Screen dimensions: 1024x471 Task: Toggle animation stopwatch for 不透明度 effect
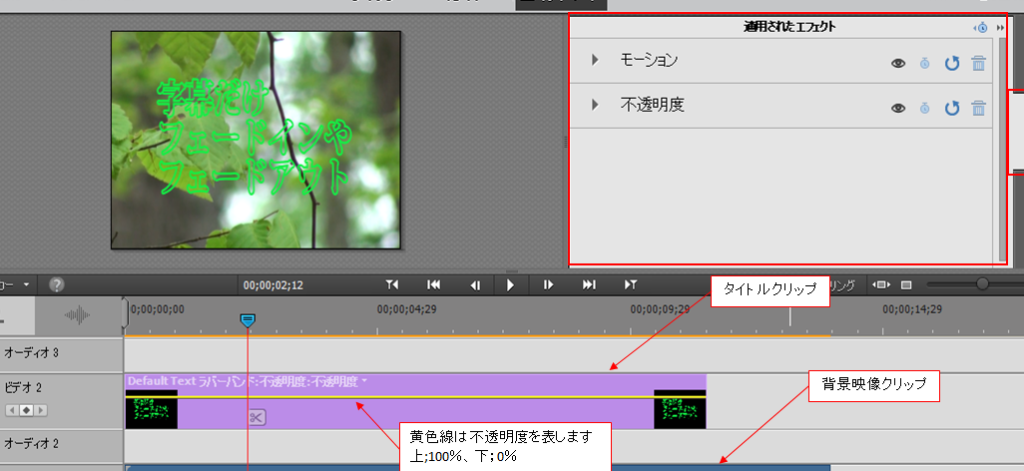point(925,108)
